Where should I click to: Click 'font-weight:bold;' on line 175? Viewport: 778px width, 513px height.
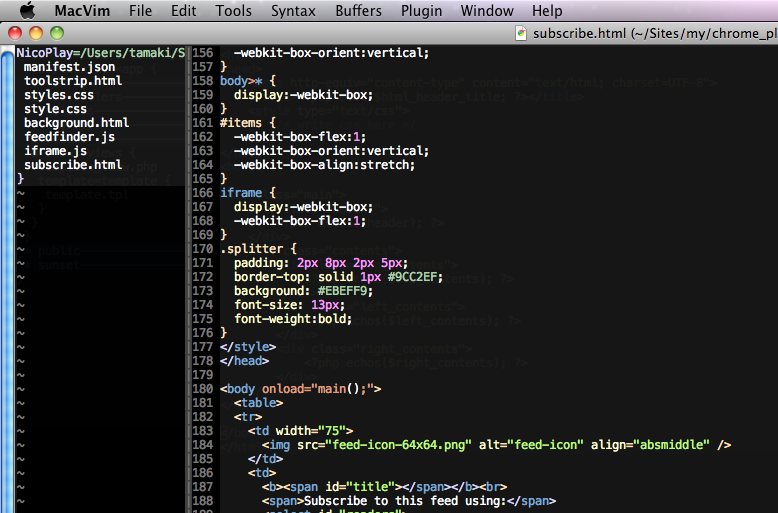(293, 319)
